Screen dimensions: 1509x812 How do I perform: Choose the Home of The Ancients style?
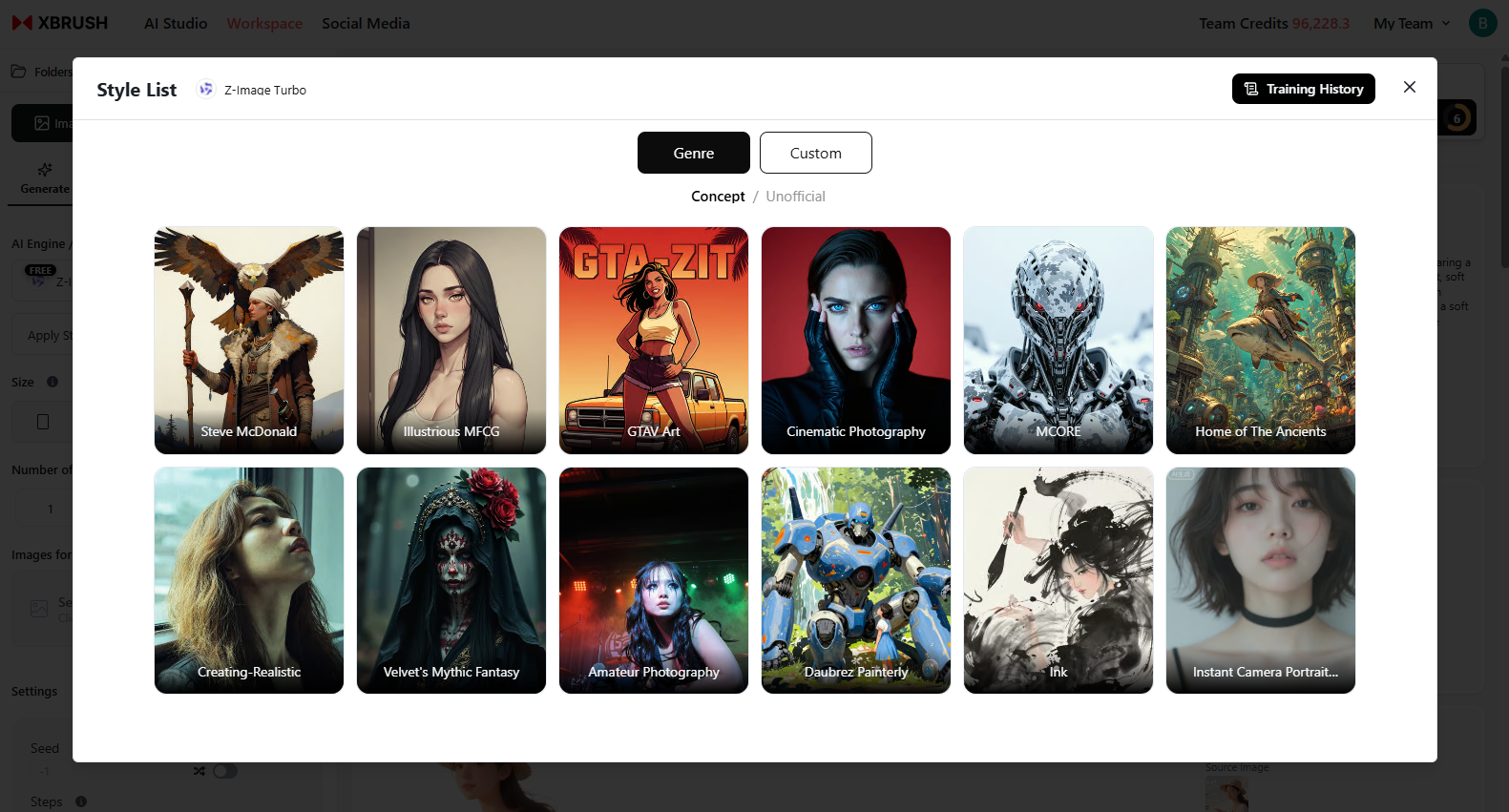1261,341
